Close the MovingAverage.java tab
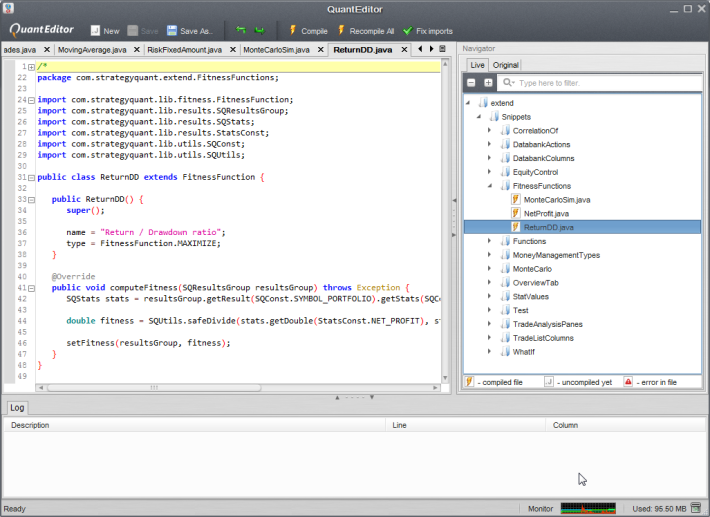This screenshot has height=517, width=710. click(137, 49)
